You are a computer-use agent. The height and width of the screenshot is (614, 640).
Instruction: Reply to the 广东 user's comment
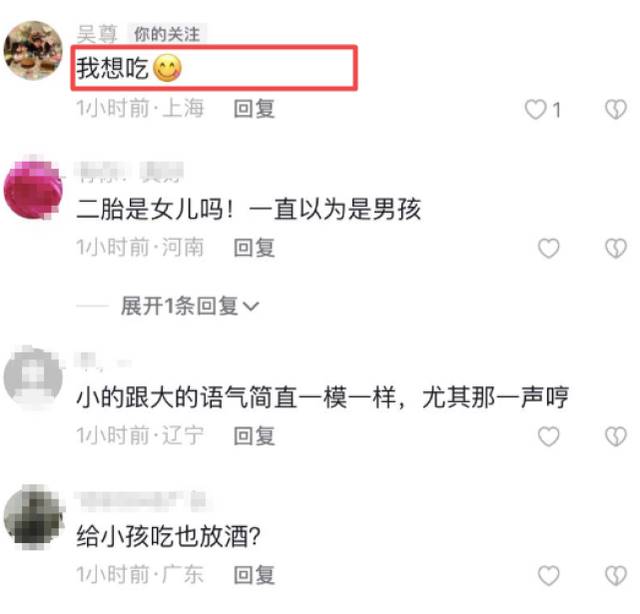[254, 575]
